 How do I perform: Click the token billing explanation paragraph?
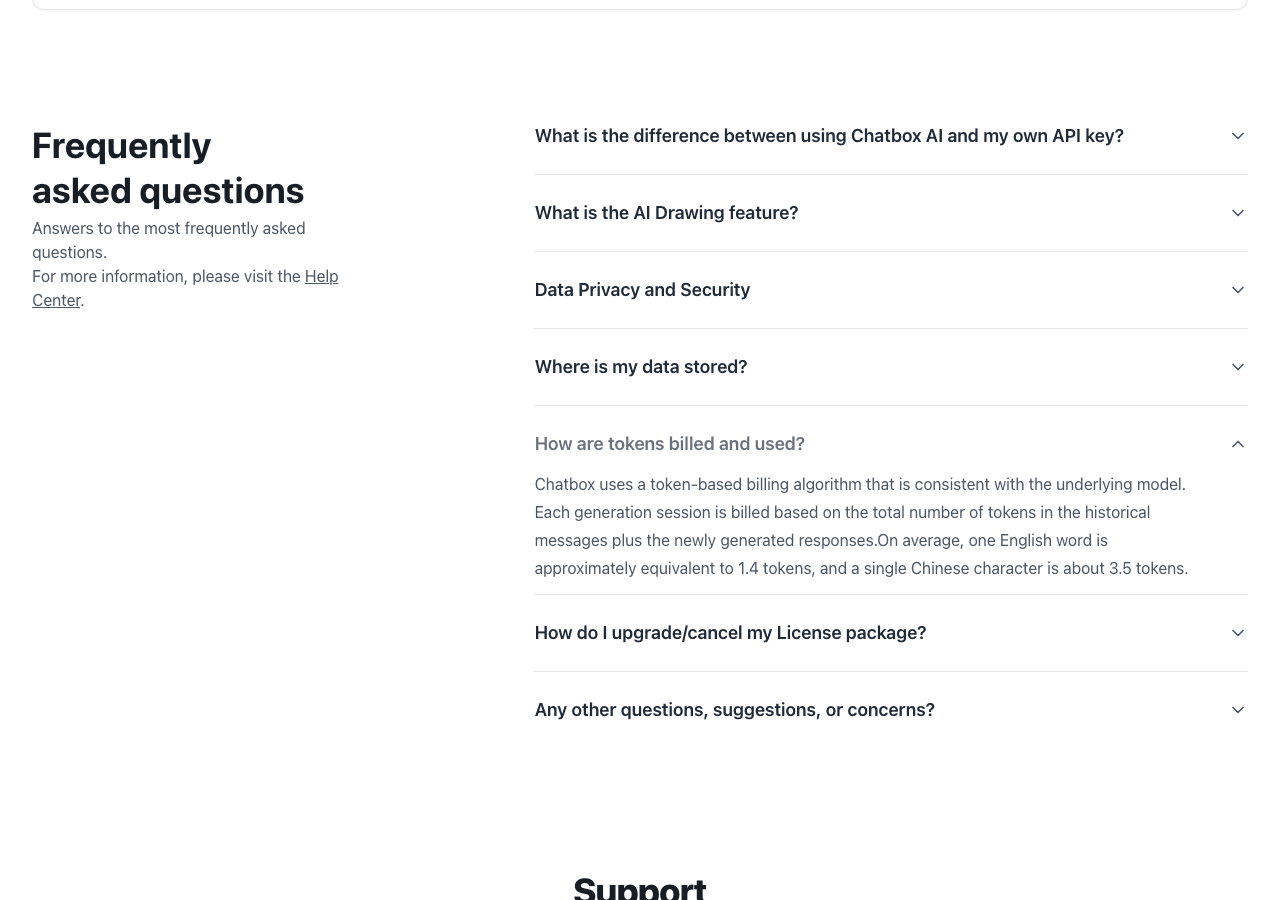861,526
